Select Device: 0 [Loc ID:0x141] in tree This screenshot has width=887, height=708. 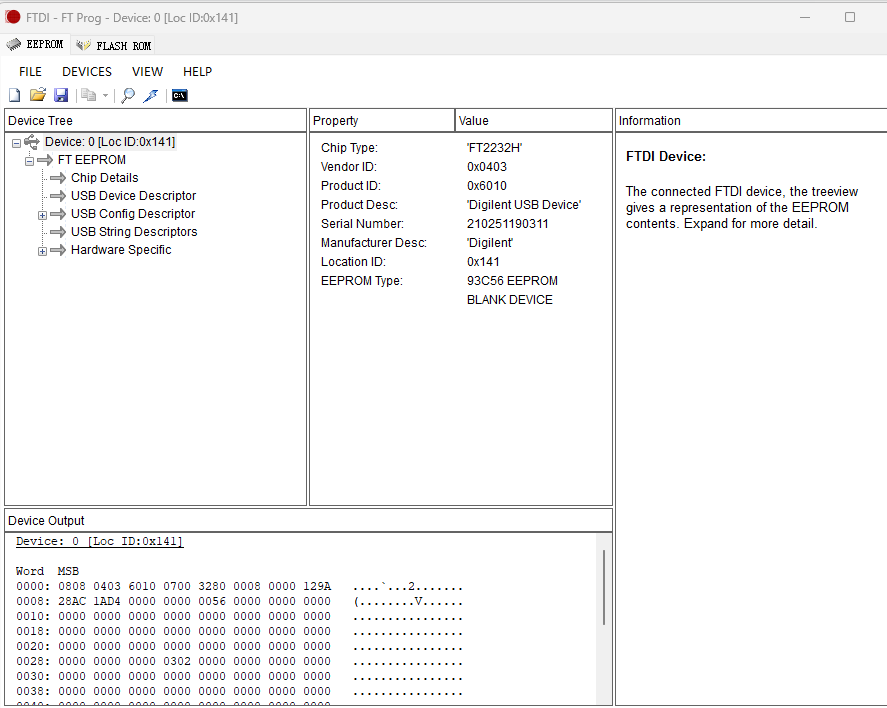pos(110,142)
